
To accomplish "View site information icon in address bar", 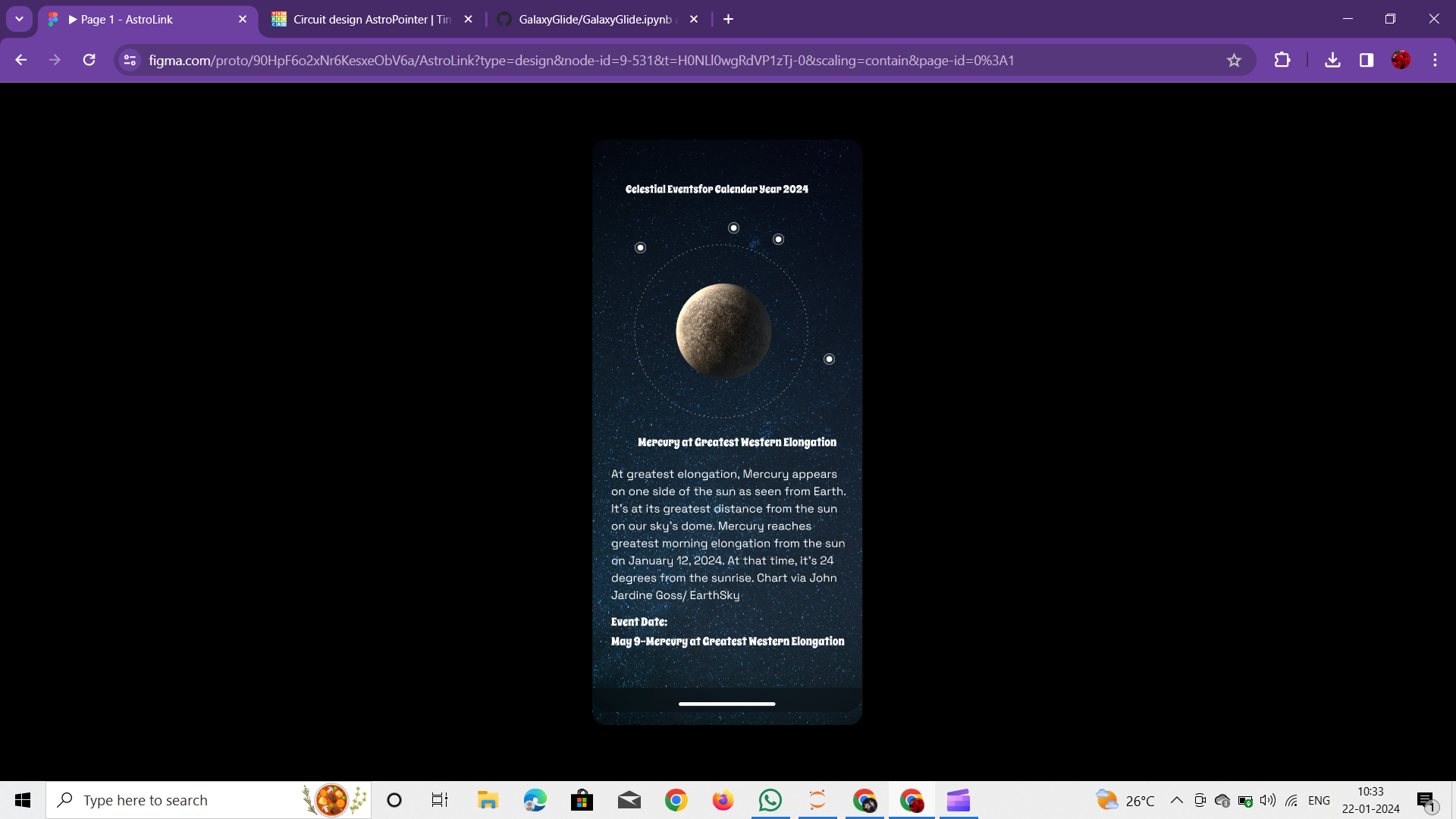I will pos(130,61).
